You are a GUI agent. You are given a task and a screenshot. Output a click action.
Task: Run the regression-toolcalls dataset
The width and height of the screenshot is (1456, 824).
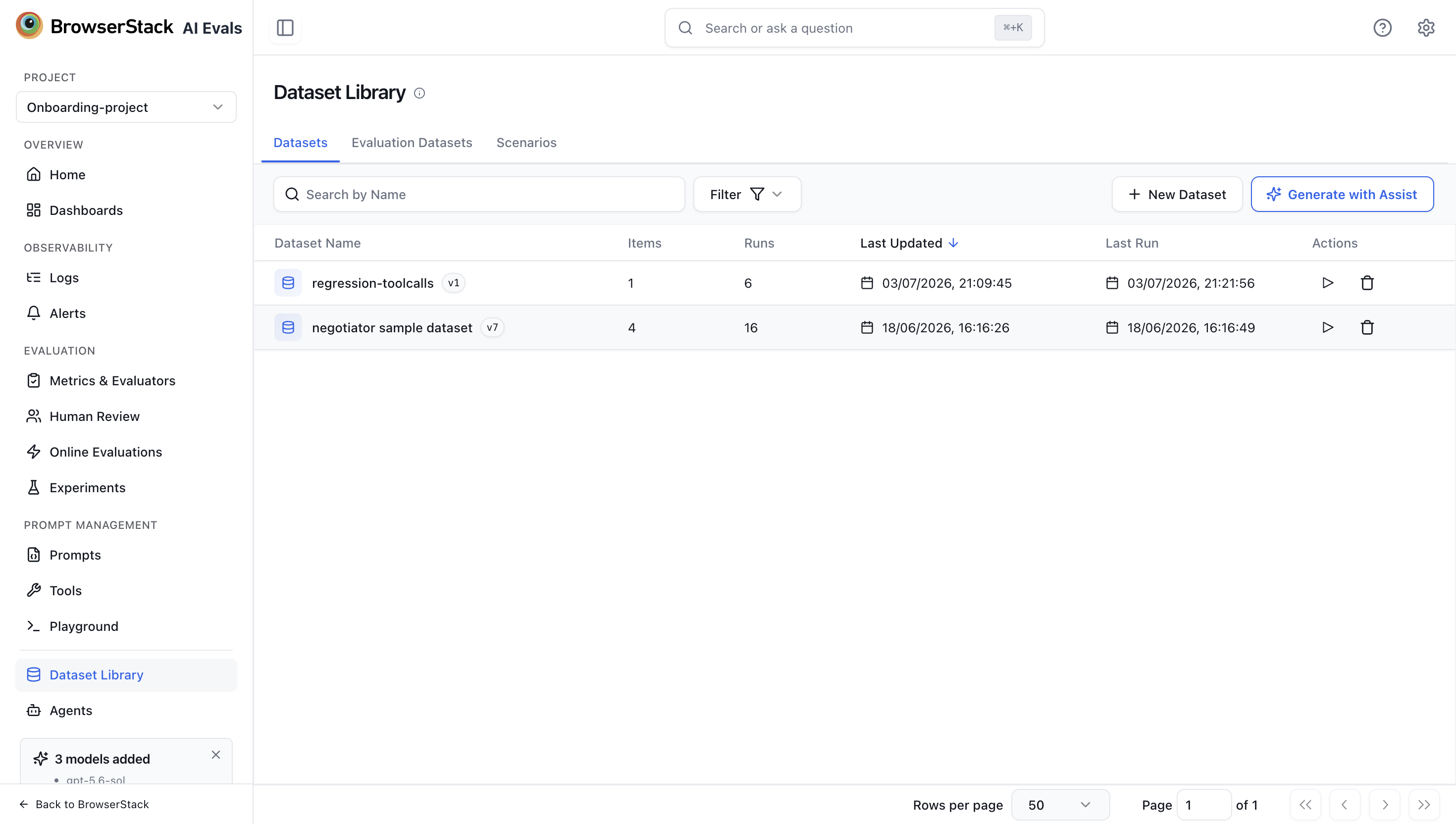[x=1328, y=283]
